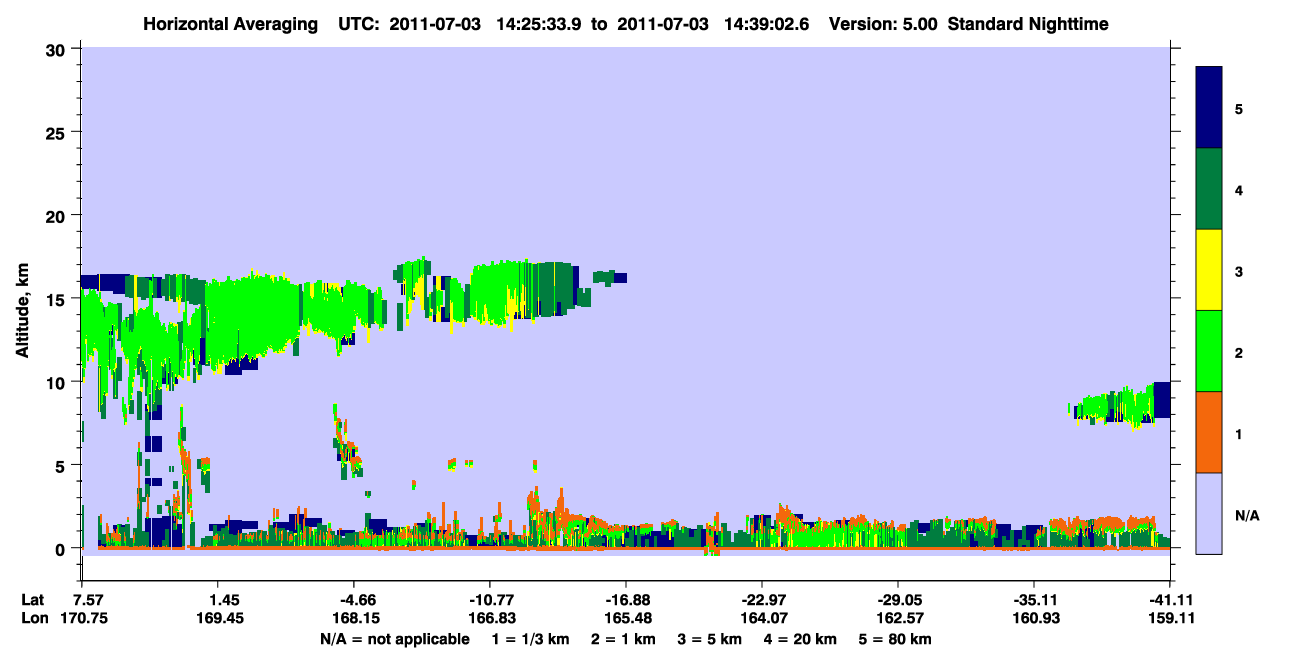Click latitude value -22.97
This screenshot has height=667, width=1300.
(762, 600)
